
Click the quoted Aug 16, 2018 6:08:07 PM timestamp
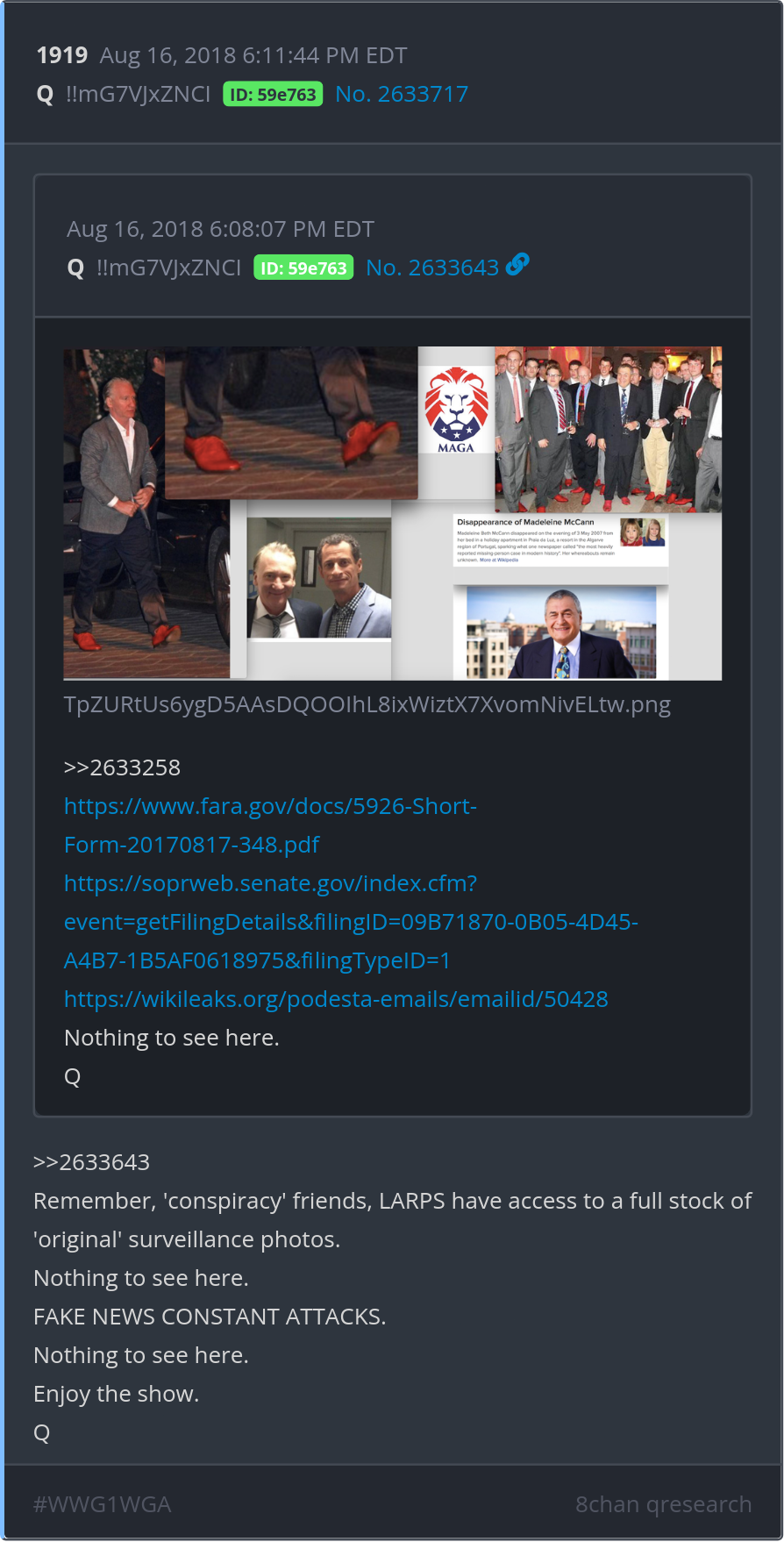(221, 229)
